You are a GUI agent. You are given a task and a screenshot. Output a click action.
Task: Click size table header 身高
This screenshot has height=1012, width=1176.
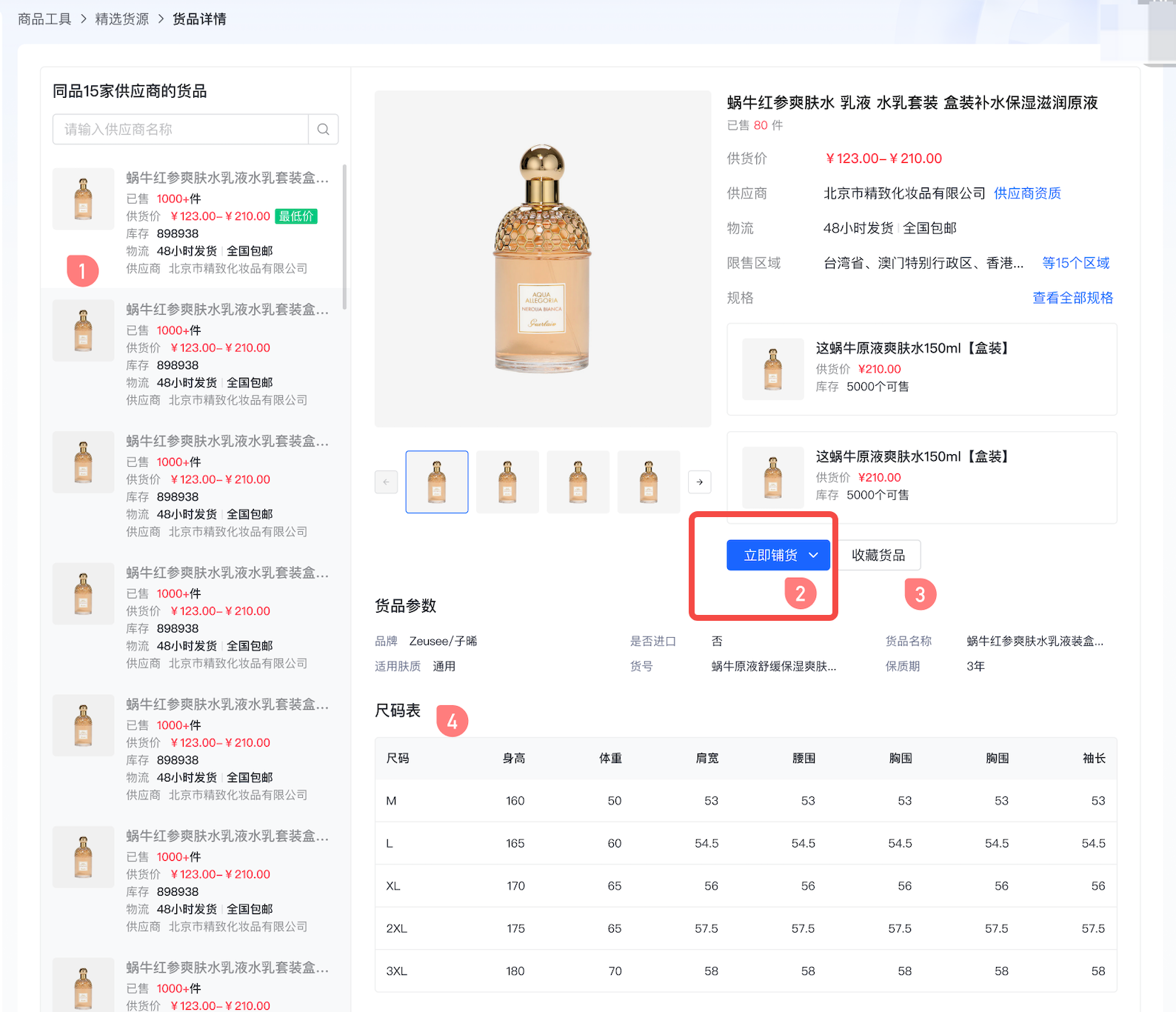tap(514, 758)
